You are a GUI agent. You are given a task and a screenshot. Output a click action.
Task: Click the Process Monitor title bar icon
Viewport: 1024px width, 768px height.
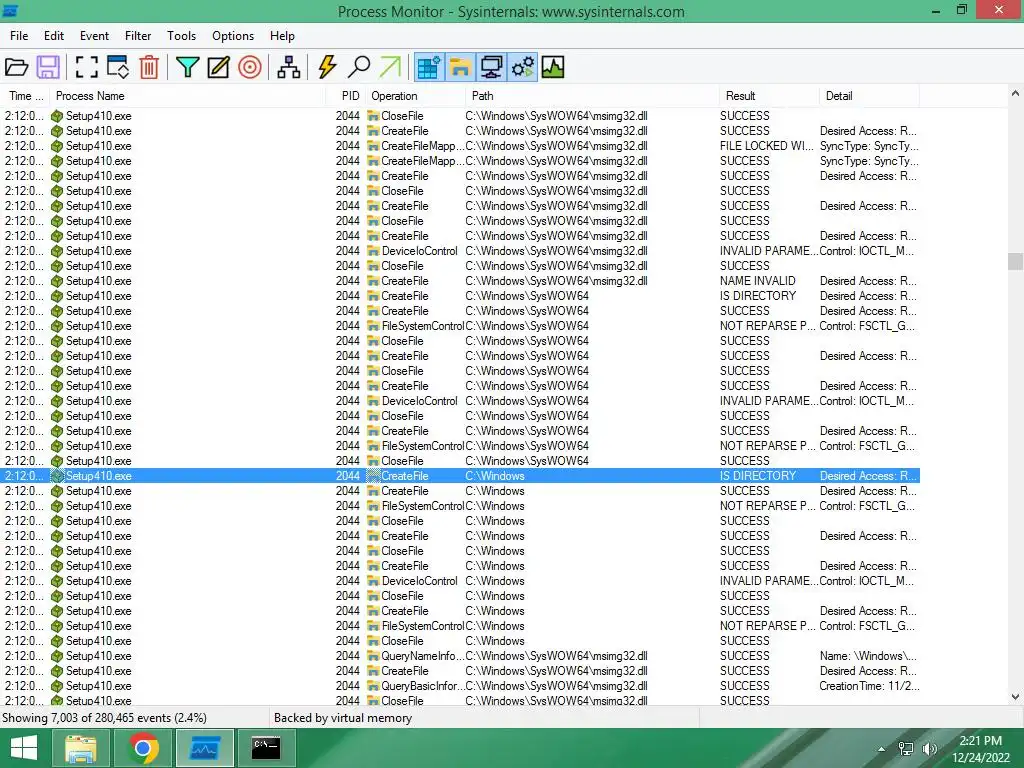10,10
